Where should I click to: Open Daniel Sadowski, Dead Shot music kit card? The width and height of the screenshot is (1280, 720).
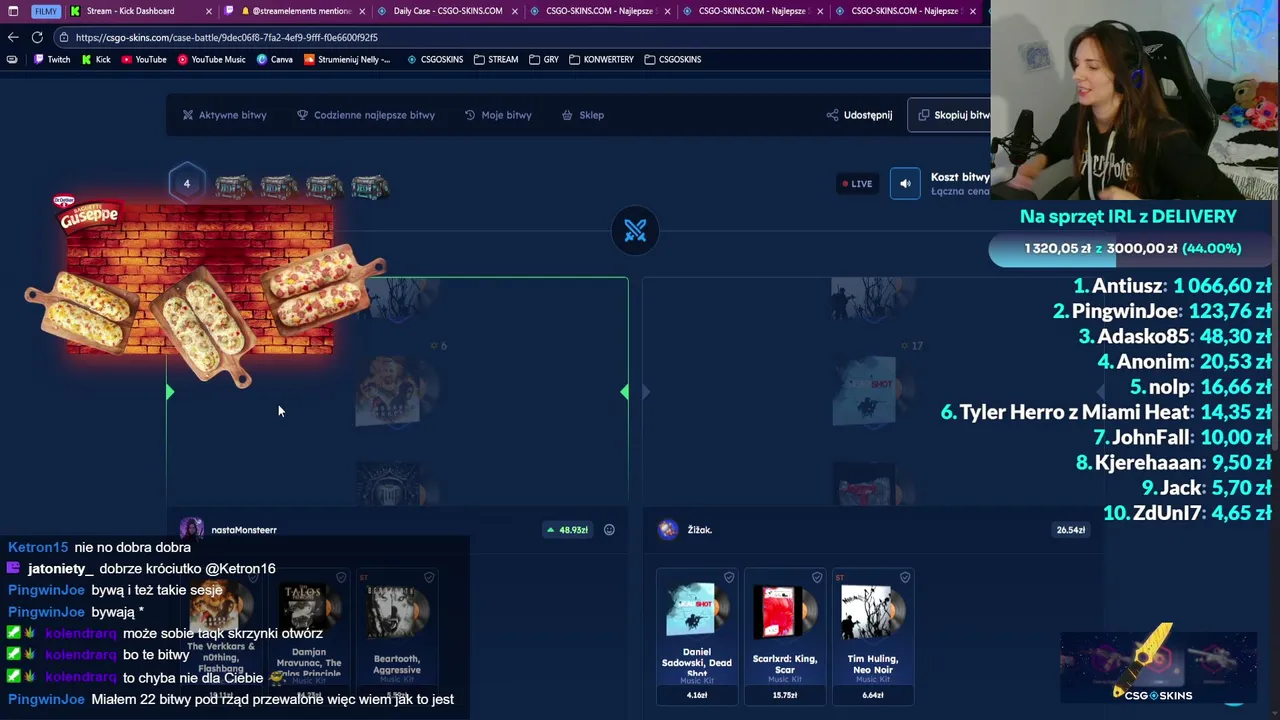pyautogui.click(x=697, y=636)
